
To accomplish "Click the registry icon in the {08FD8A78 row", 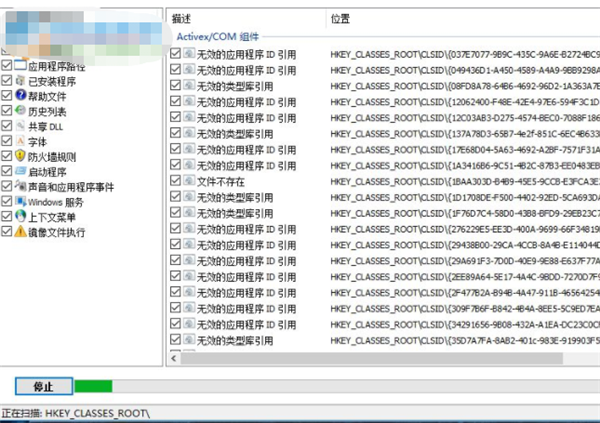I will 189,85.
